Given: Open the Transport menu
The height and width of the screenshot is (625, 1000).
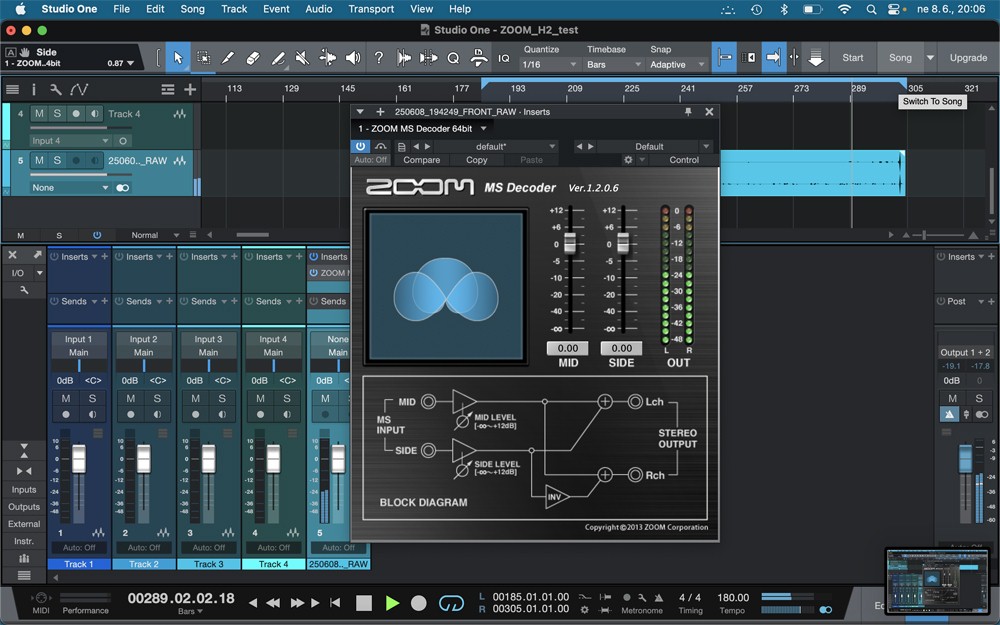Looking at the screenshot, I should [371, 9].
